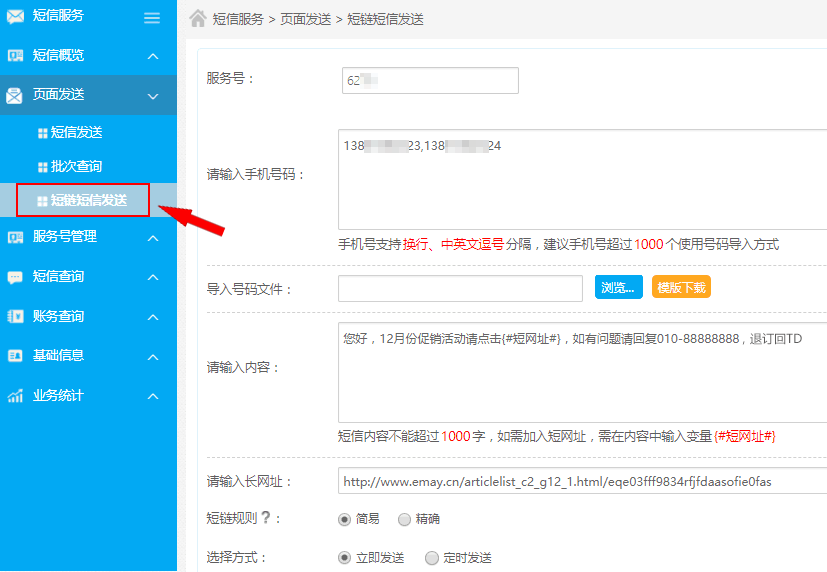Expand 短信查询 with its chevron
Viewport: 827px width, 572px height.
pyautogui.click(x=153, y=277)
